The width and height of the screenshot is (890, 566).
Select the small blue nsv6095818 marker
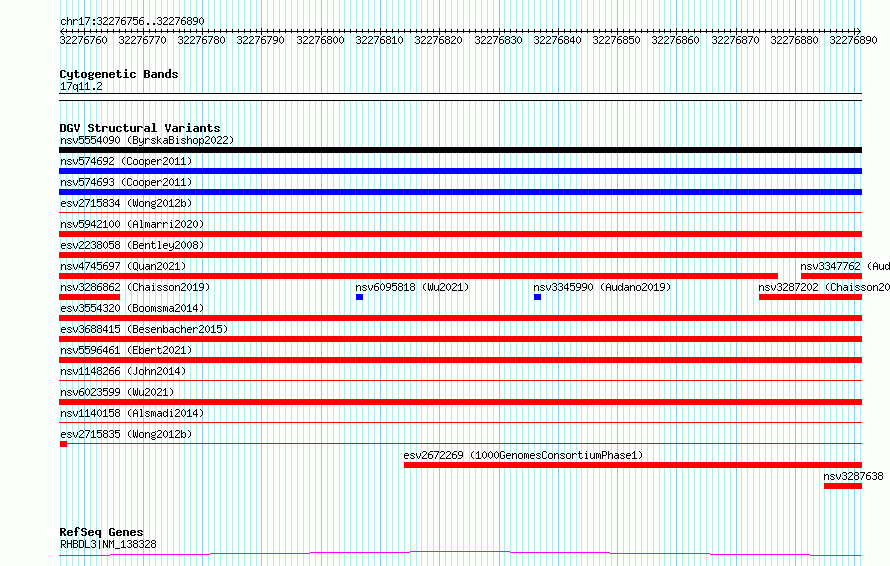pos(359,297)
